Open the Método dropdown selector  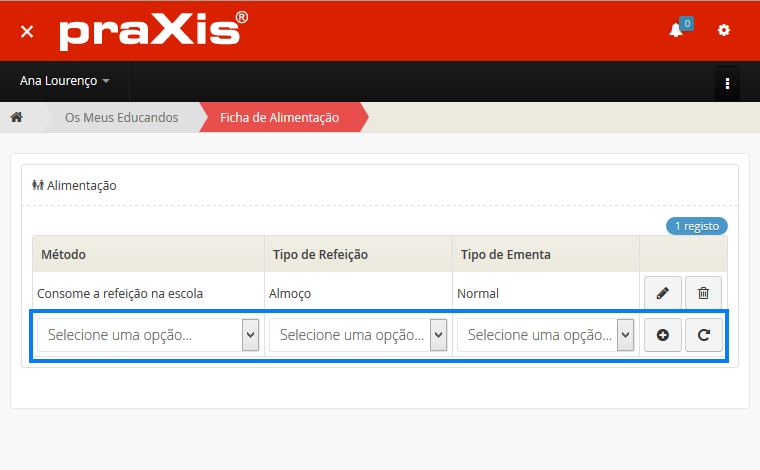click(x=148, y=336)
